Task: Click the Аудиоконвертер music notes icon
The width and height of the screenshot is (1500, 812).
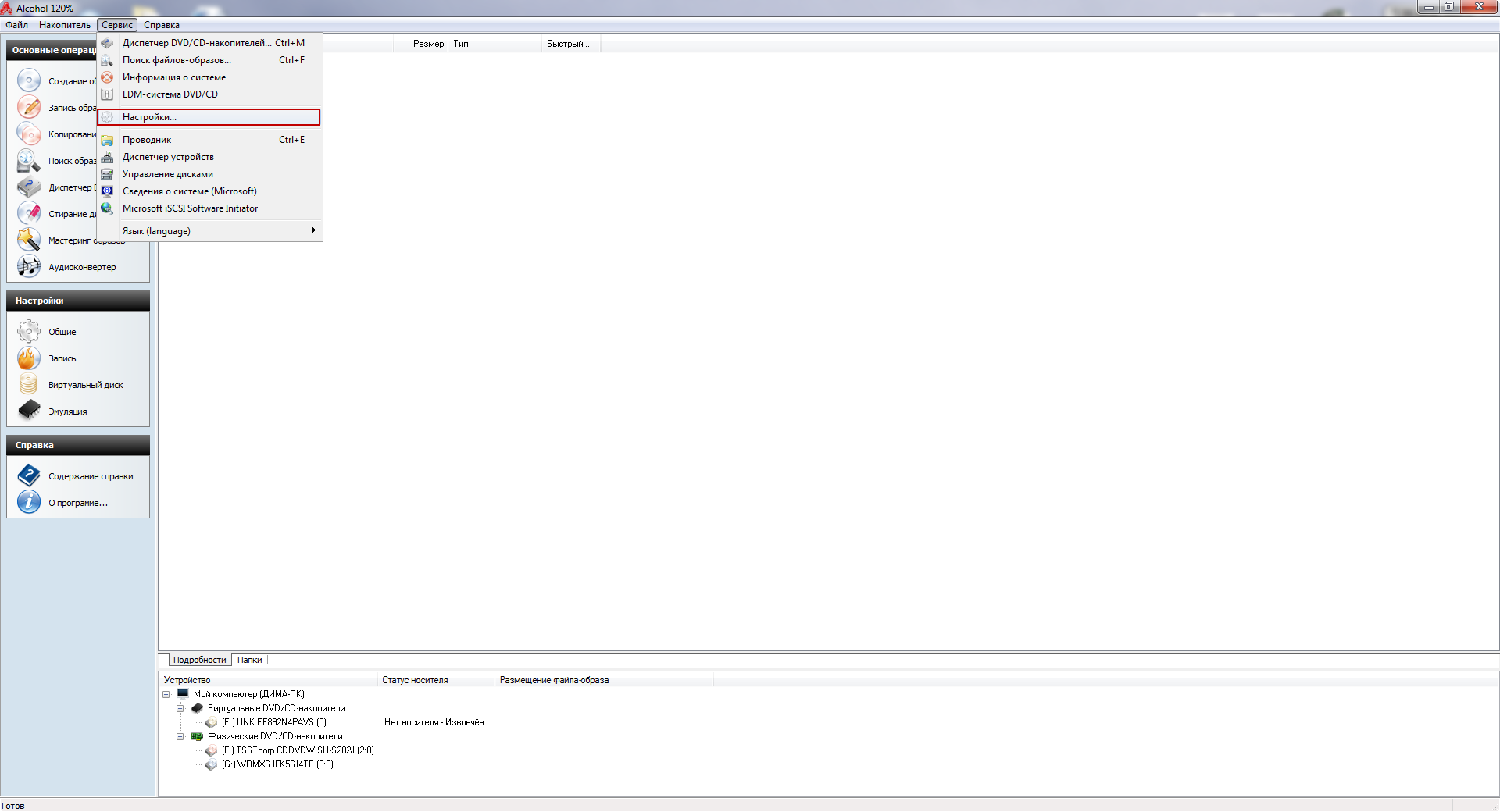Action: point(29,266)
